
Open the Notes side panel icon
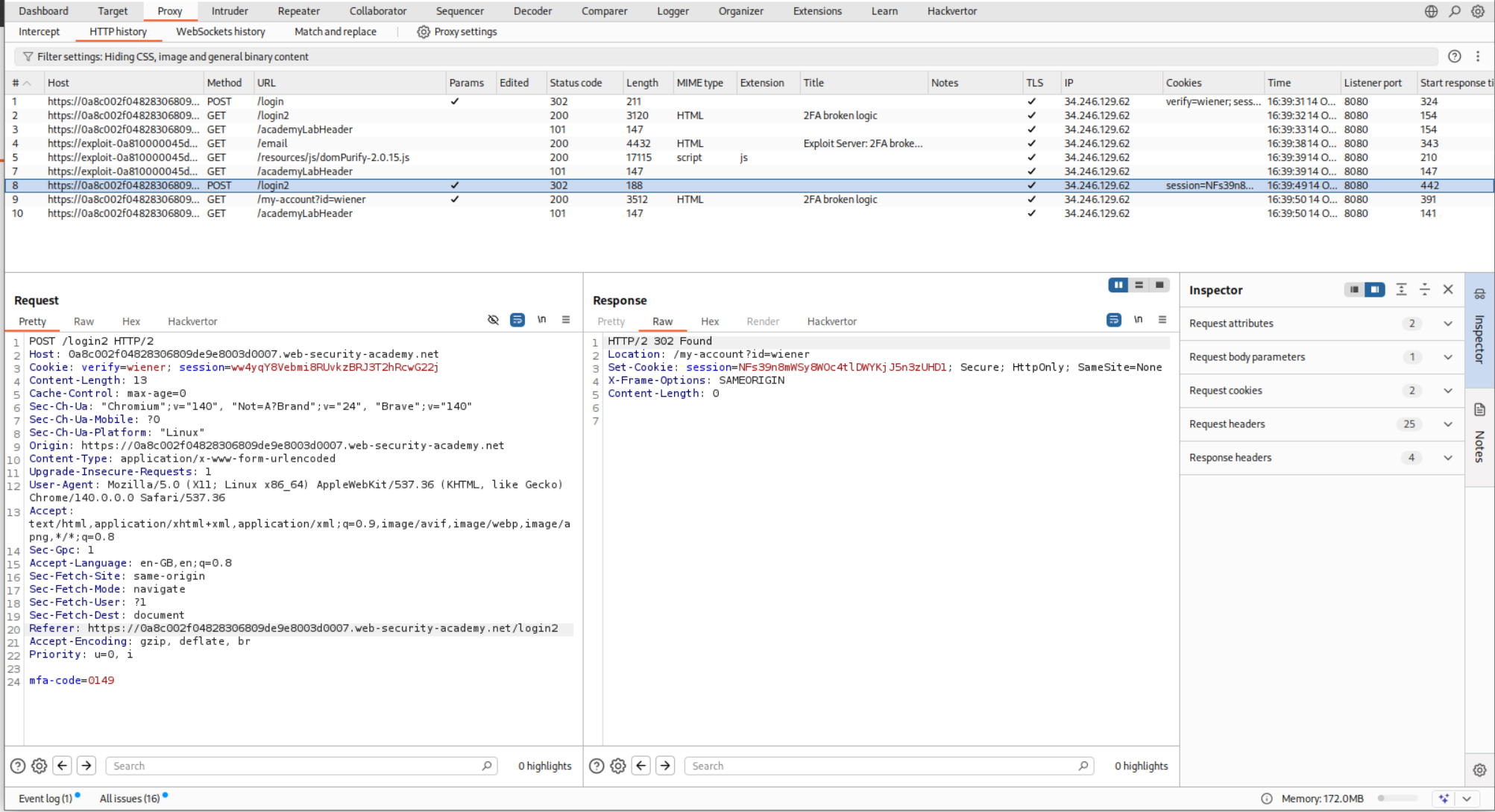pyautogui.click(x=1479, y=409)
